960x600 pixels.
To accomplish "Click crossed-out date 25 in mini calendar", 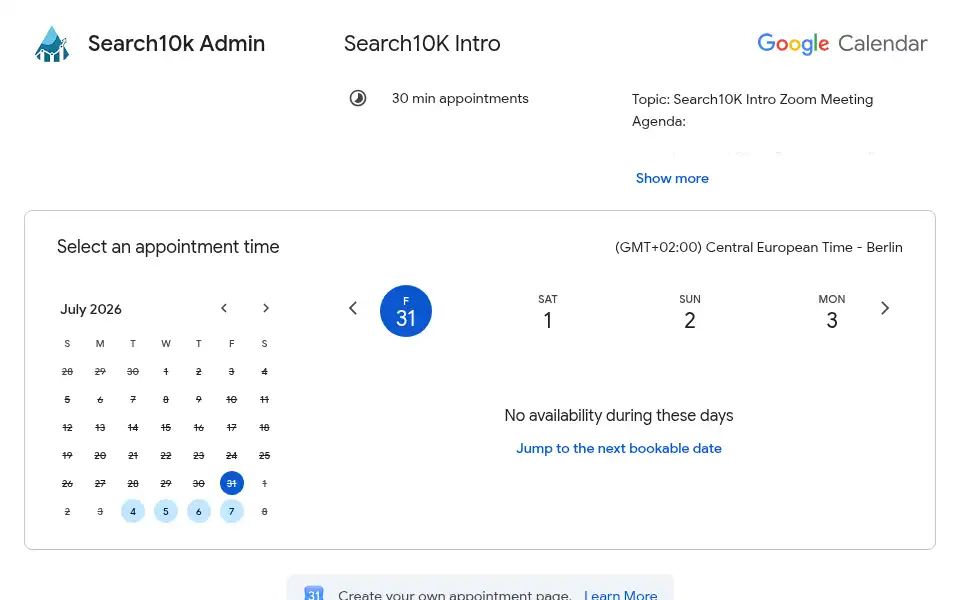I will tap(264, 456).
